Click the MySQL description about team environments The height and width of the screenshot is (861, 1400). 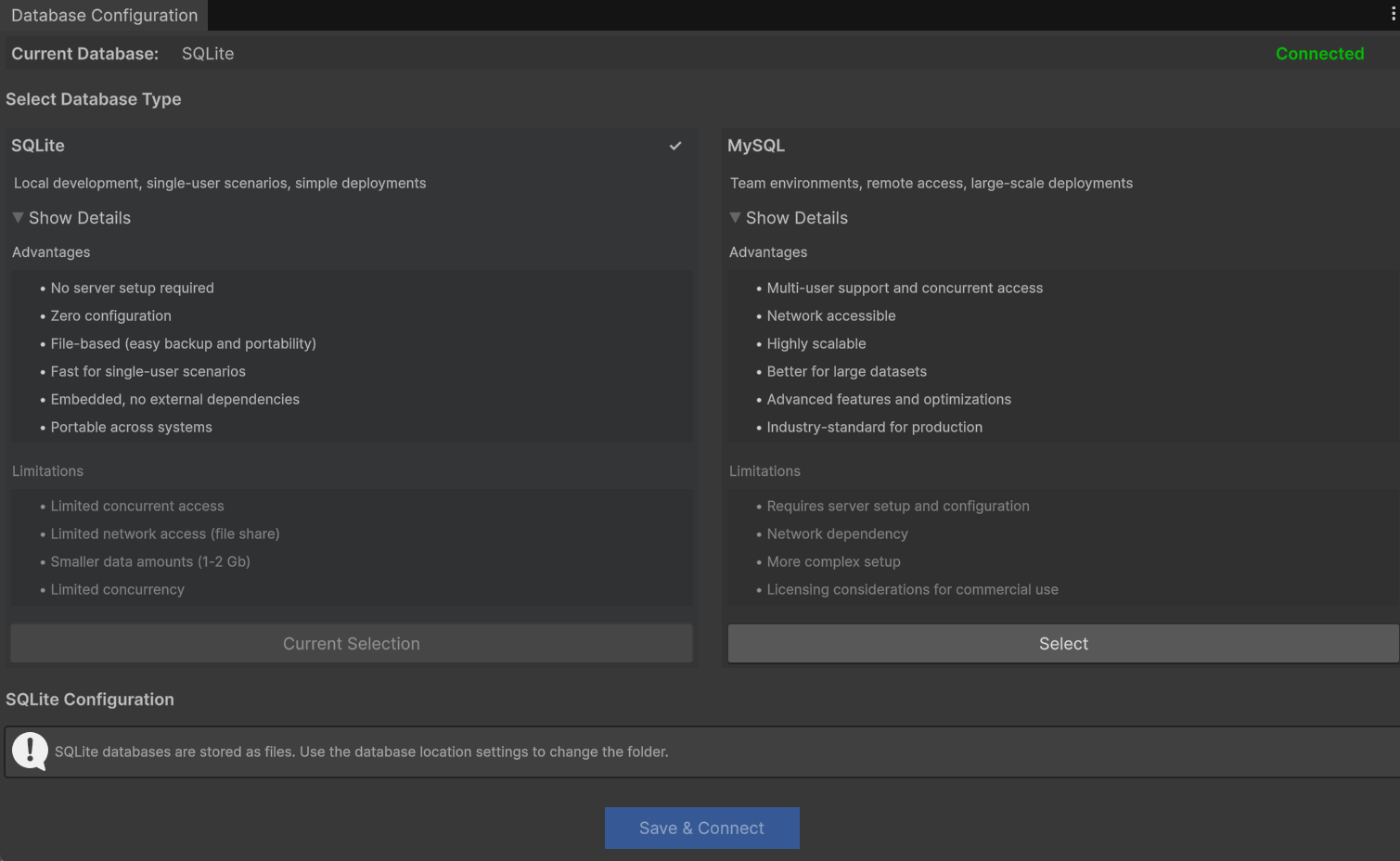(931, 184)
